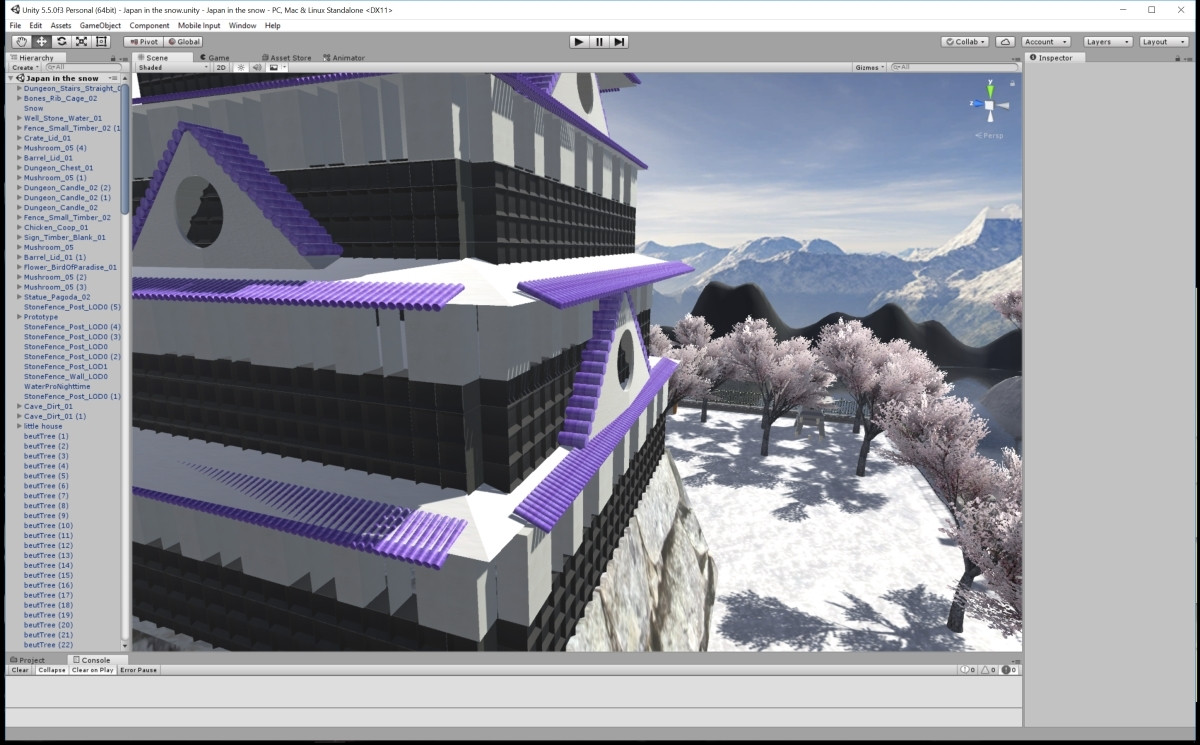
Task: Toggle Collapse in Console
Action: click(52, 670)
